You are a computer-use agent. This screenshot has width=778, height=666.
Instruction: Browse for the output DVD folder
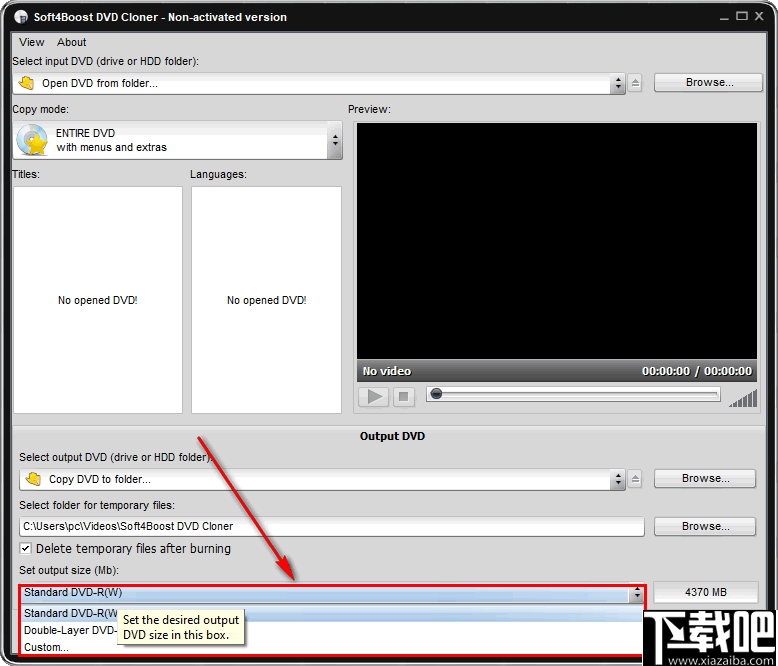click(x=705, y=478)
